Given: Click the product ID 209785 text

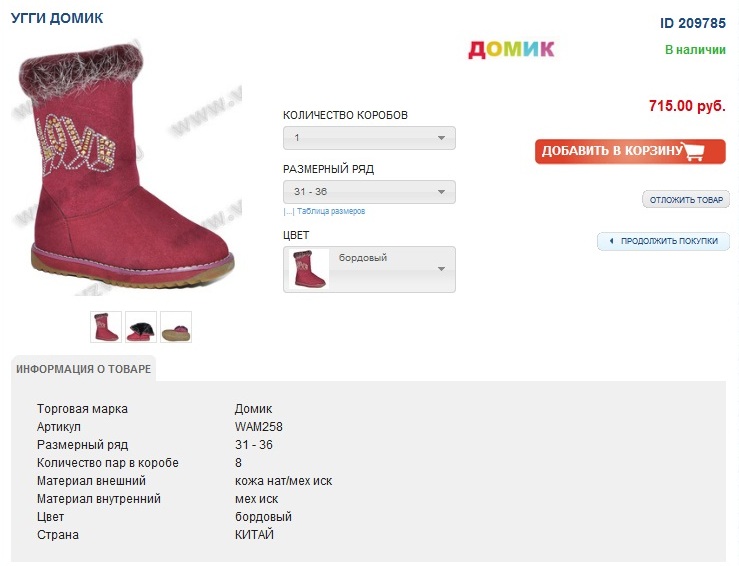Looking at the screenshot, I should point(693,23).
